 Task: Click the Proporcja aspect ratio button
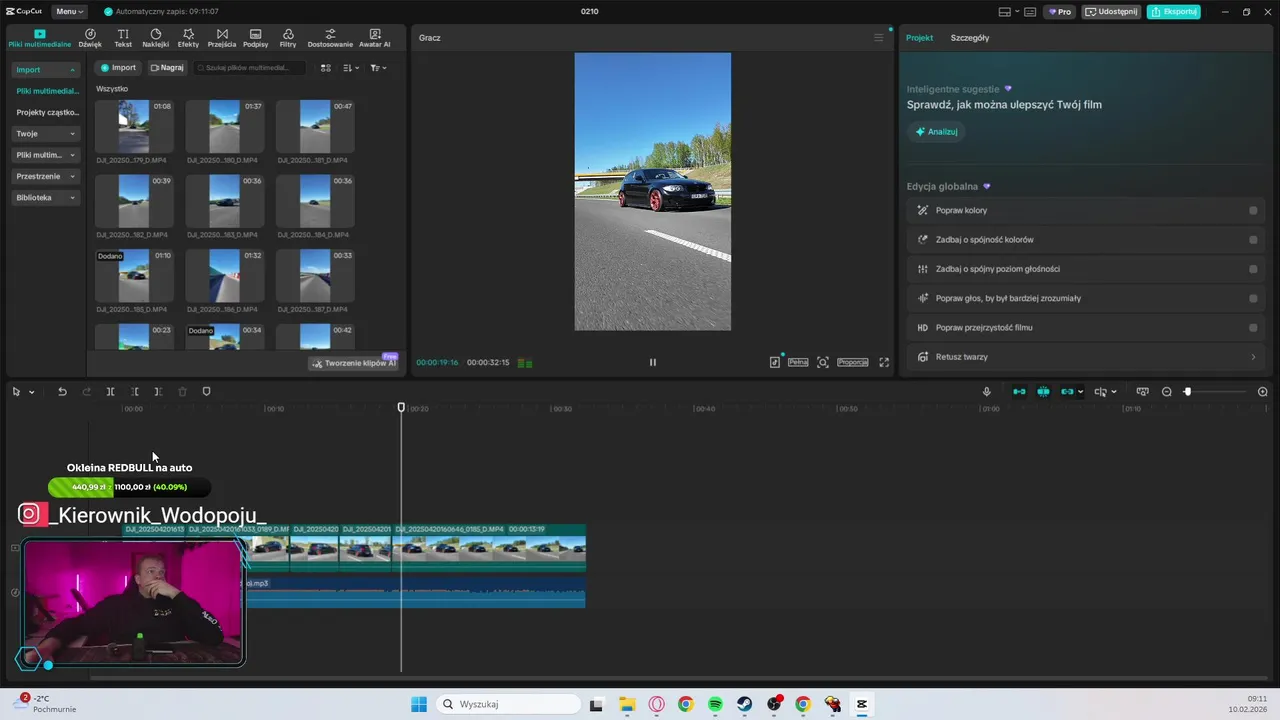click(x=853, y=362)
